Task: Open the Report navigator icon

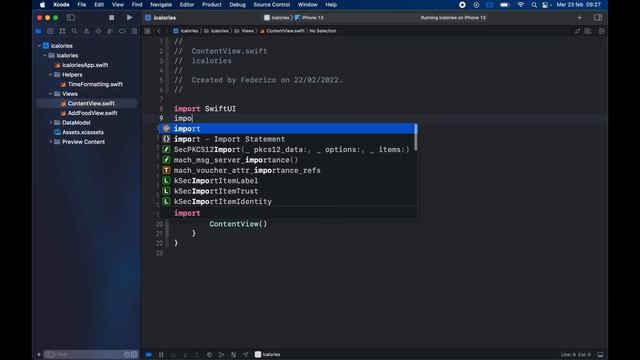Action: [134, 31]
